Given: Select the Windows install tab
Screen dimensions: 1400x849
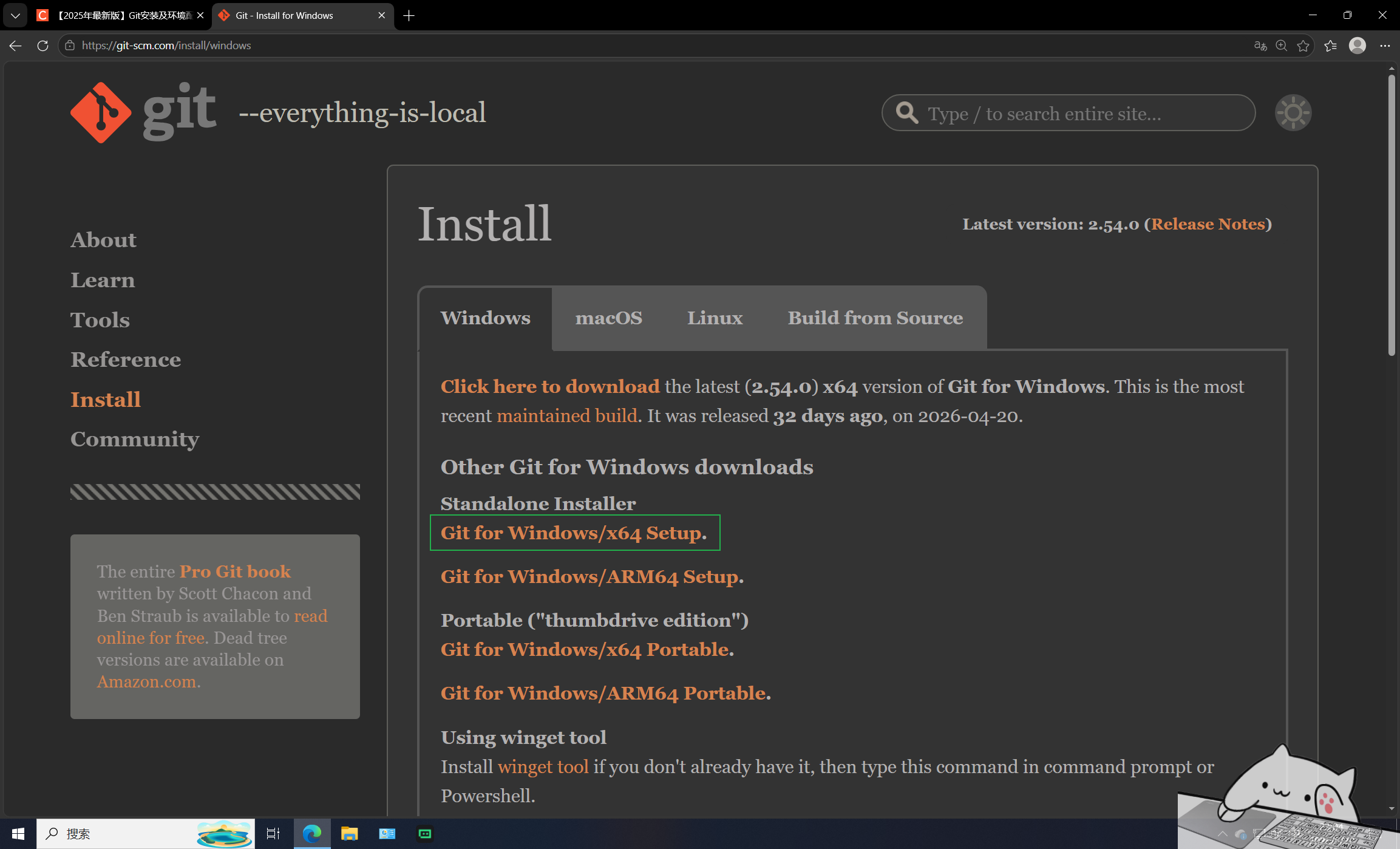Looking at the screenshot, I should (x=486, y=318).
